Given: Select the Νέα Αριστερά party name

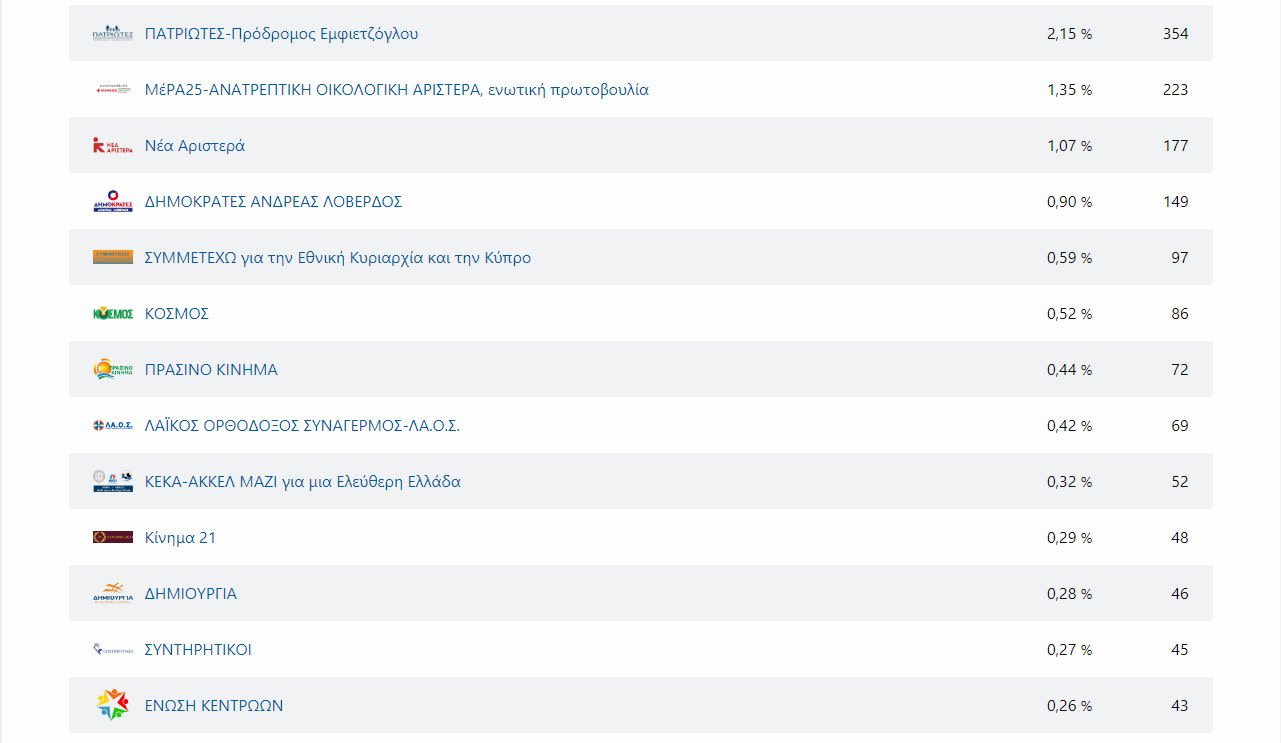Looking at the screenshot, I should (194, 146).
